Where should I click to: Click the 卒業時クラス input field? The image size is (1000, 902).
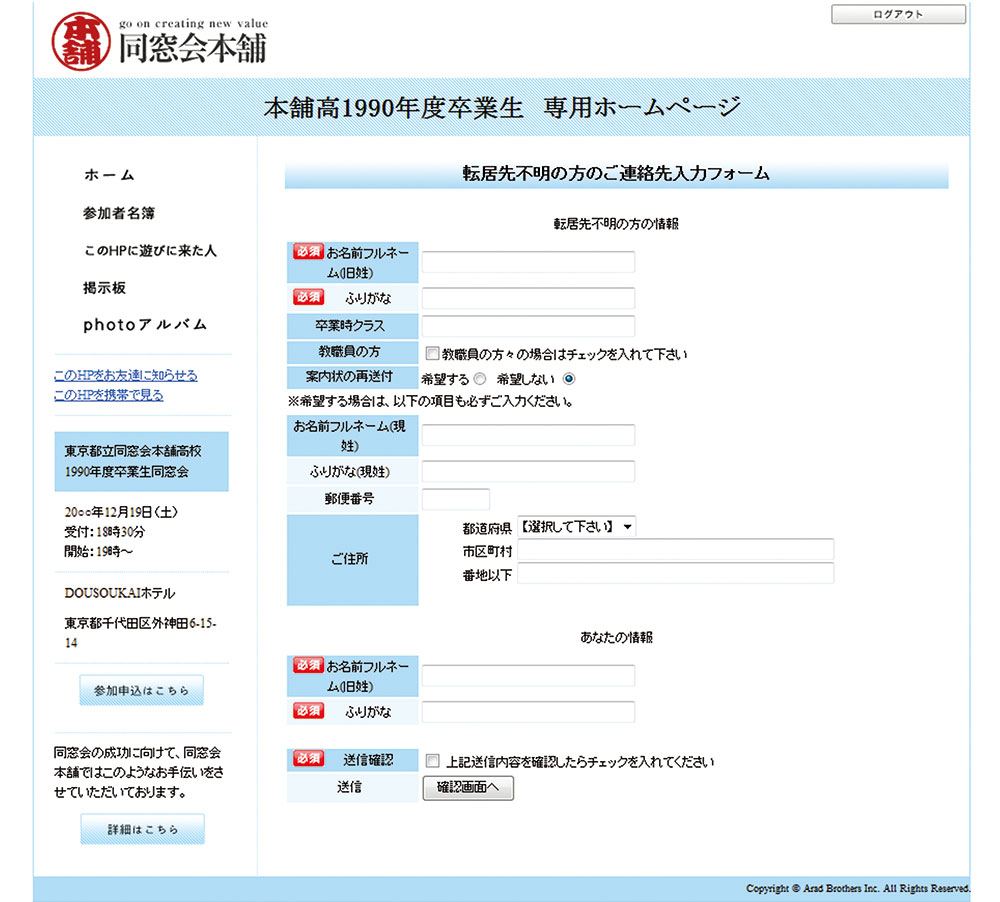[528, 325]
